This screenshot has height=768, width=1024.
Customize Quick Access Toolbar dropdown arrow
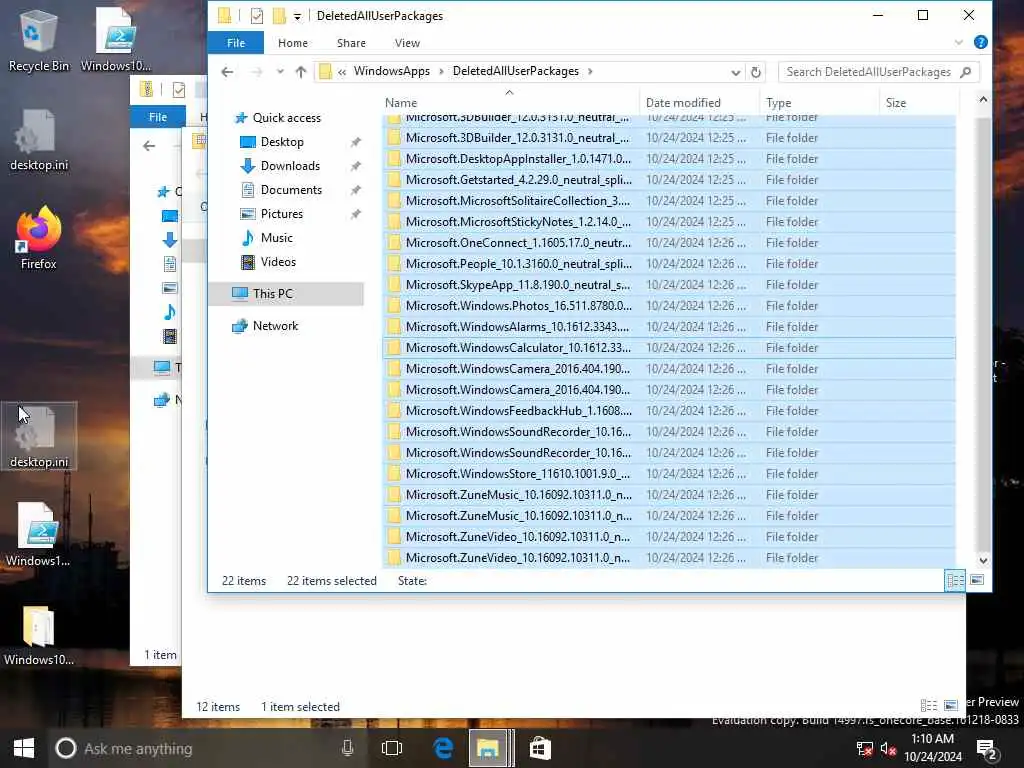(x=297, y=16)
